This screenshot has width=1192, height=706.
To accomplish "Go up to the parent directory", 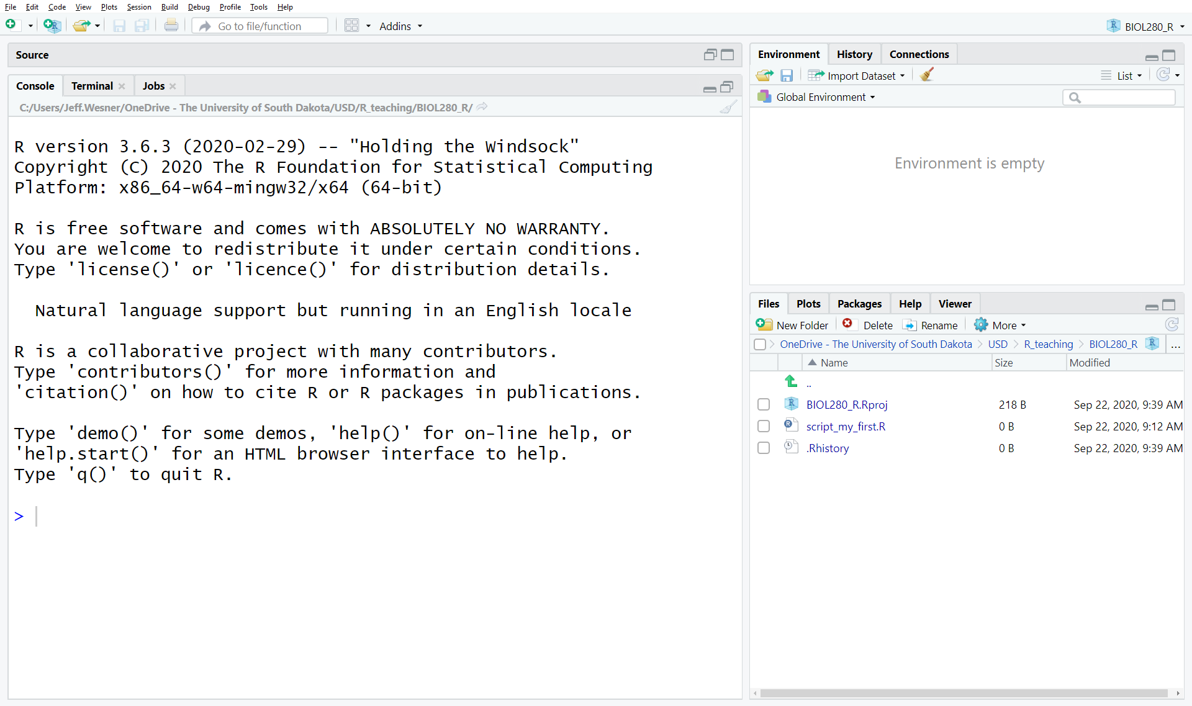I will pyautogui.click(x=791, y=382).
